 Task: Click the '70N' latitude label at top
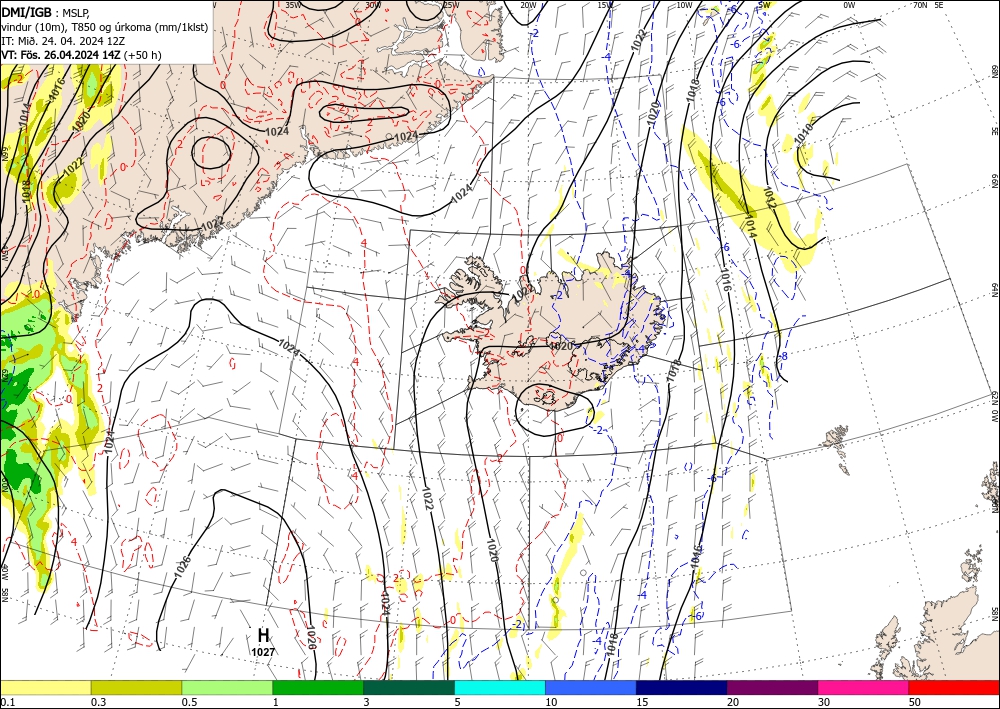920,5
